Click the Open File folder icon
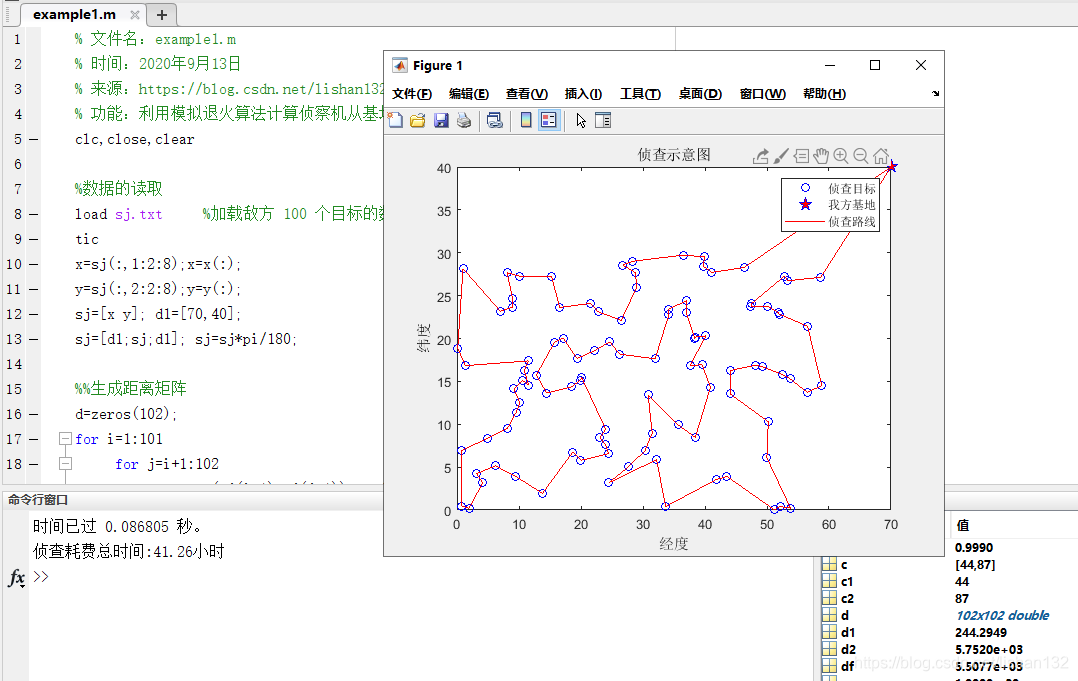 coord(418,121)
